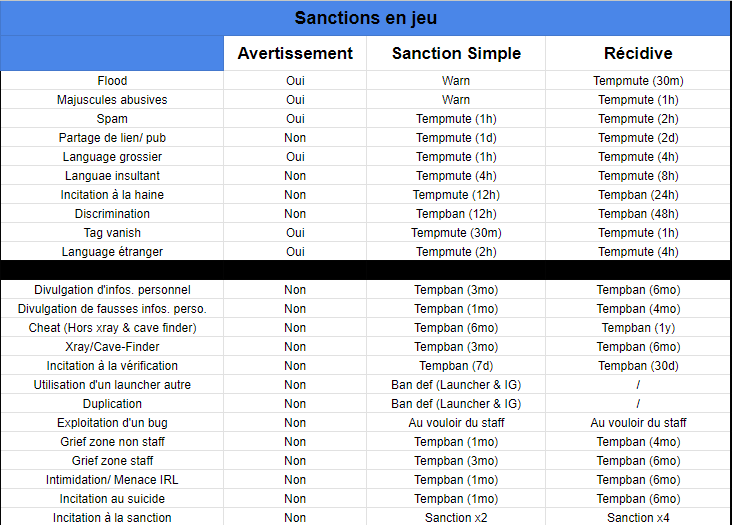This screenshot has width=732, height=525.
Task: Select the 'Tag vanish' row label
Action: [112, 233]
